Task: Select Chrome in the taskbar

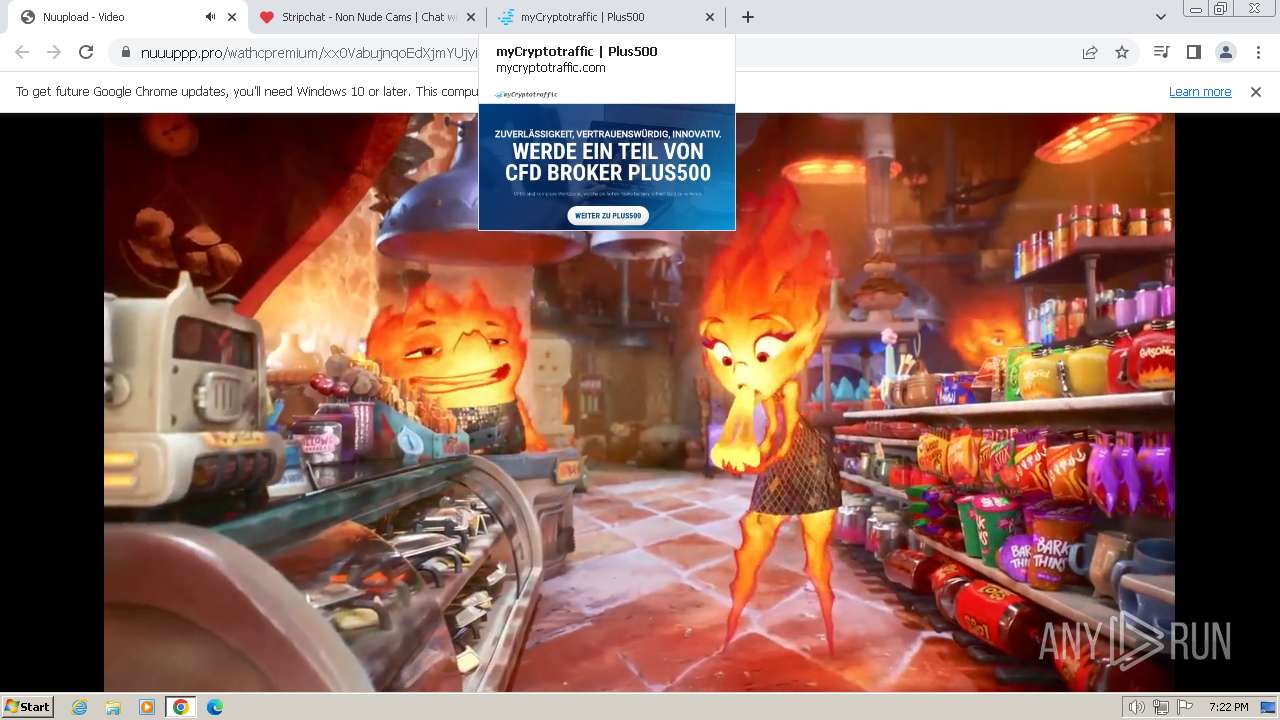Action: 181,707
